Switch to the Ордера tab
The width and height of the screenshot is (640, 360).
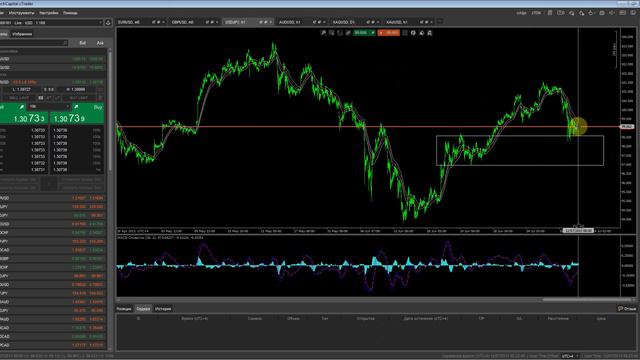click(143, 309)
